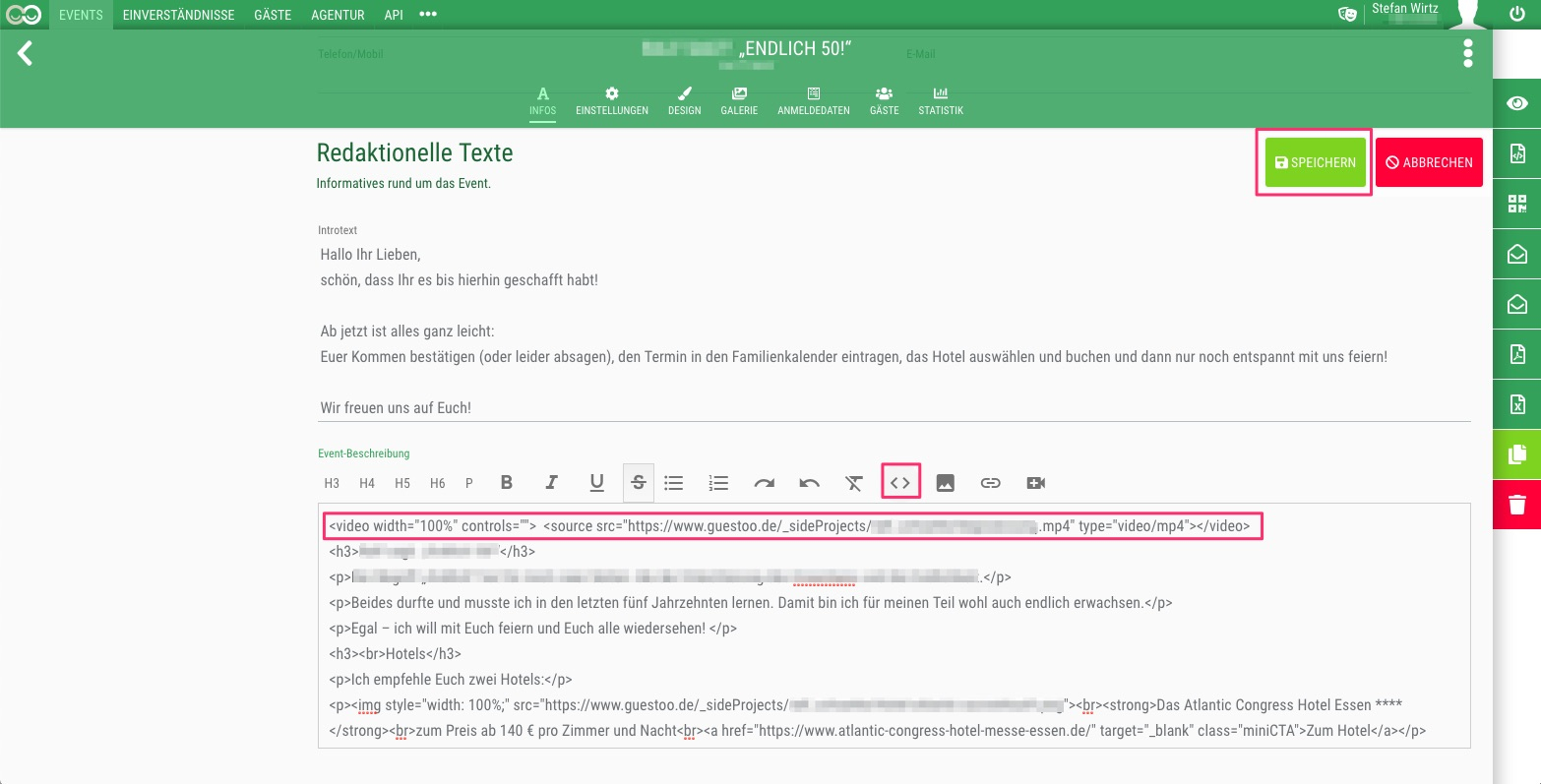Insert a hyperlink in the editor
Screen dimensions: 1541x784
tap(990, 483)
